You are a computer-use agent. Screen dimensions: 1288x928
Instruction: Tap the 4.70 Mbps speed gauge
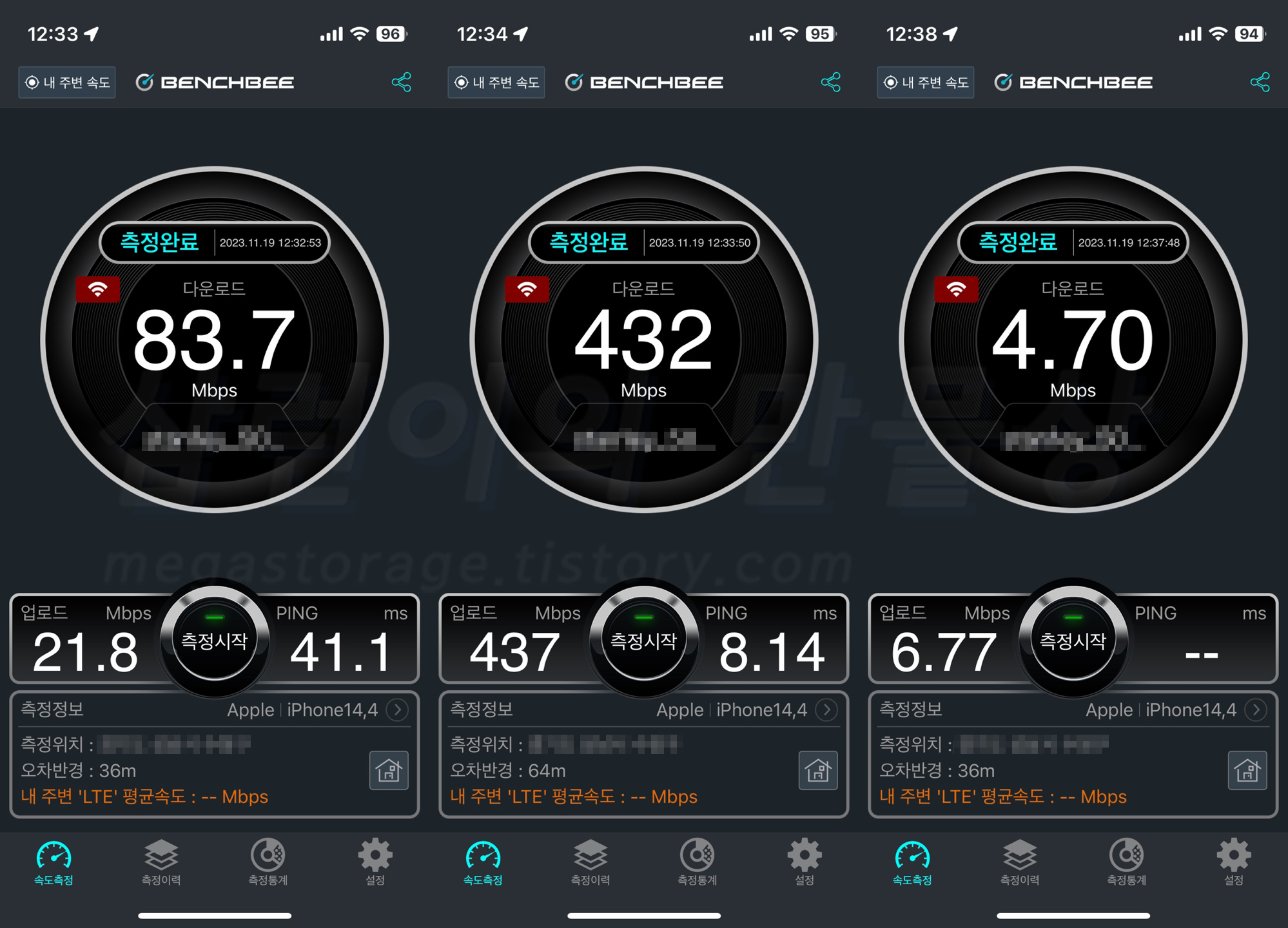point(1073,340)
